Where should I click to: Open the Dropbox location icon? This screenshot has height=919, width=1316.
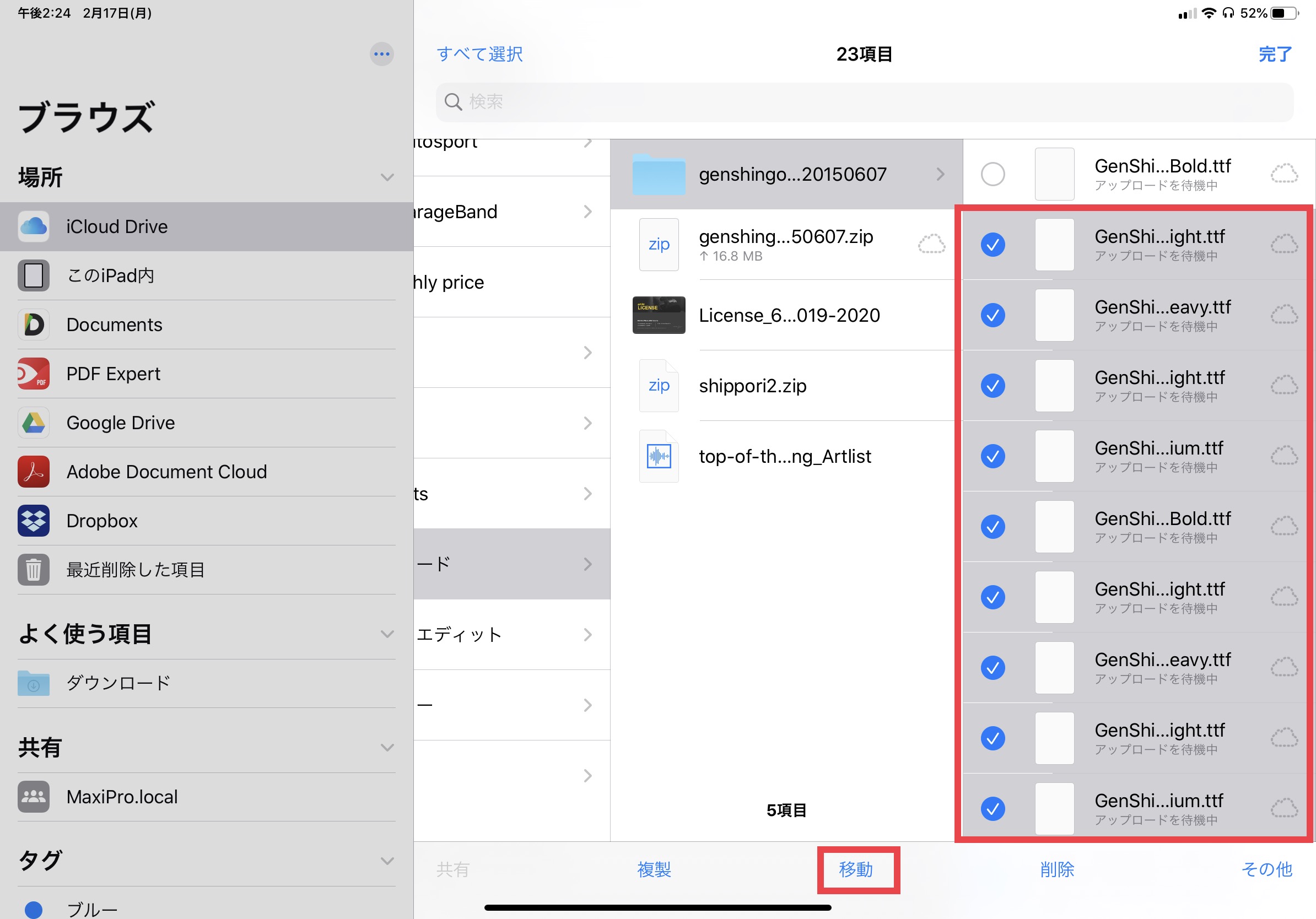[x=33, y=521]
